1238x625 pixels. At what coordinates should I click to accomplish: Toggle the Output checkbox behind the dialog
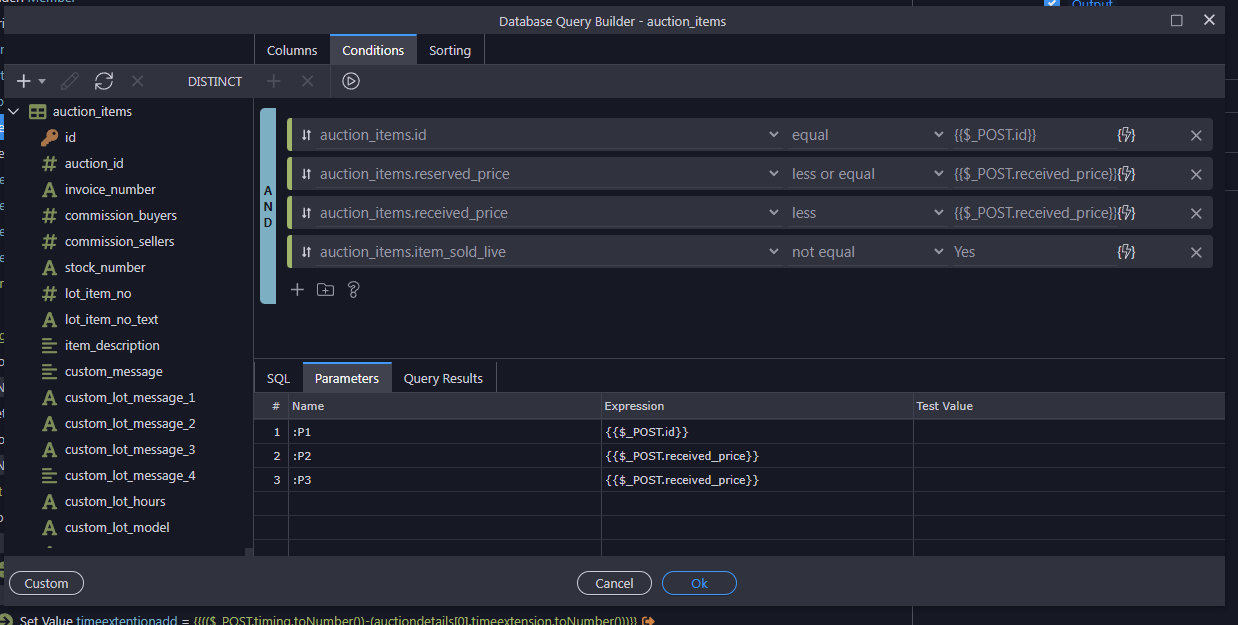pyautogui.click(x=1051, y=4)
